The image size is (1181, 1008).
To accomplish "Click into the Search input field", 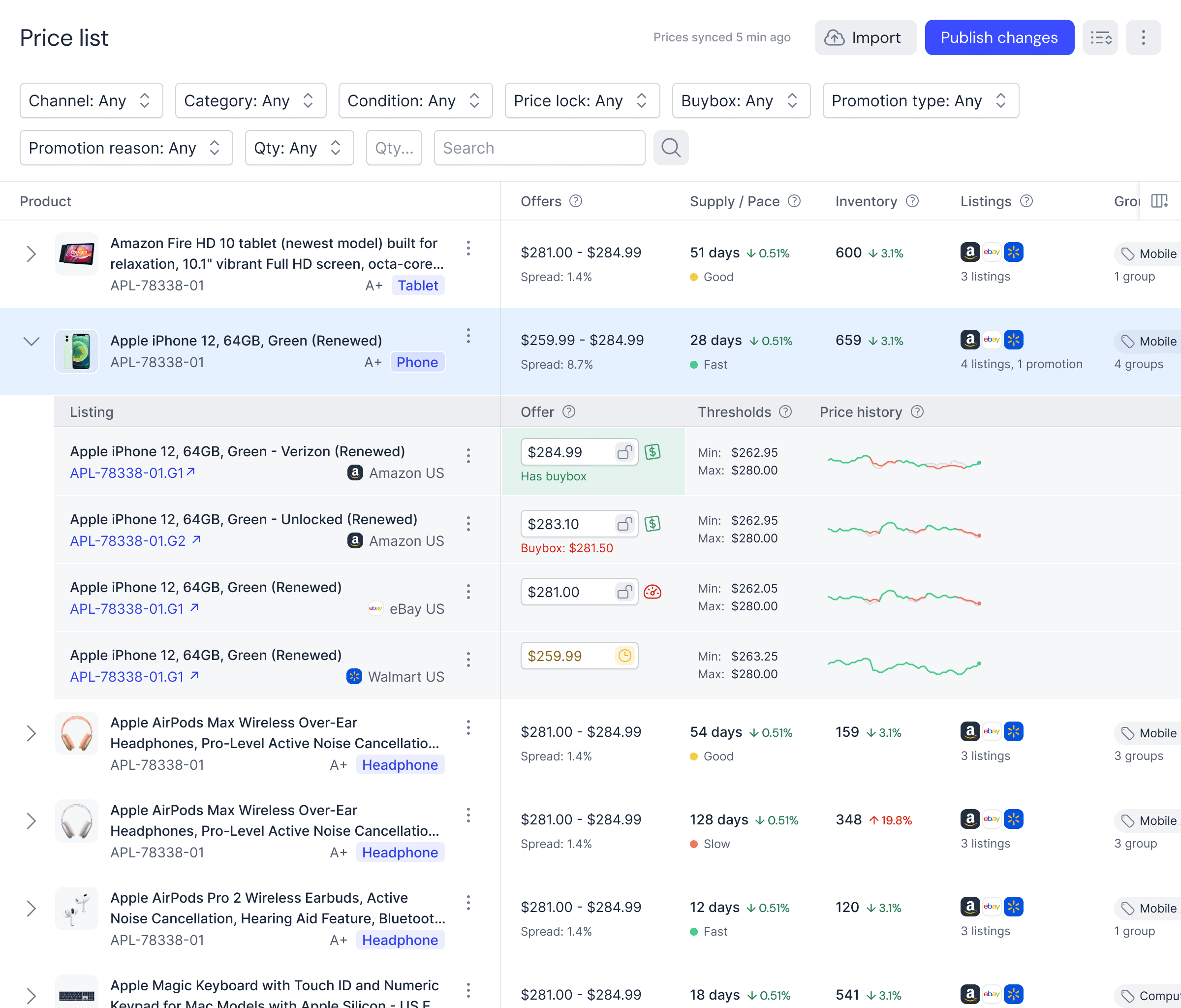I will click(x=539, y=148).
